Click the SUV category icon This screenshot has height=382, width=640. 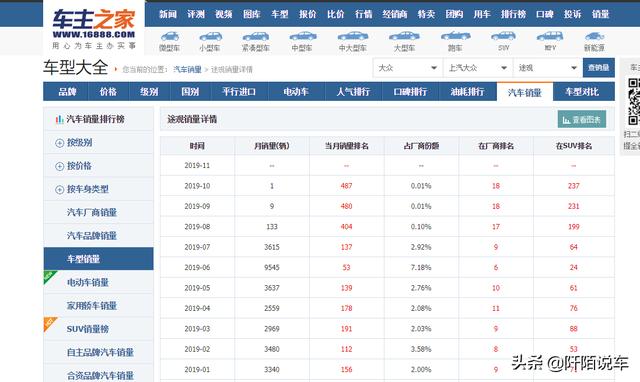503,36
